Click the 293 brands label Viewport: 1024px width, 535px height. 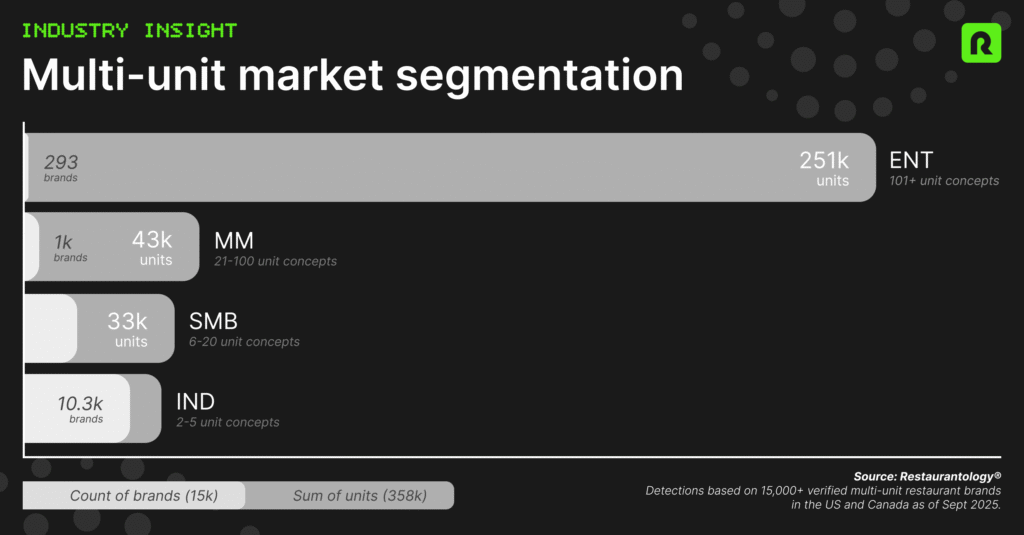61,167
